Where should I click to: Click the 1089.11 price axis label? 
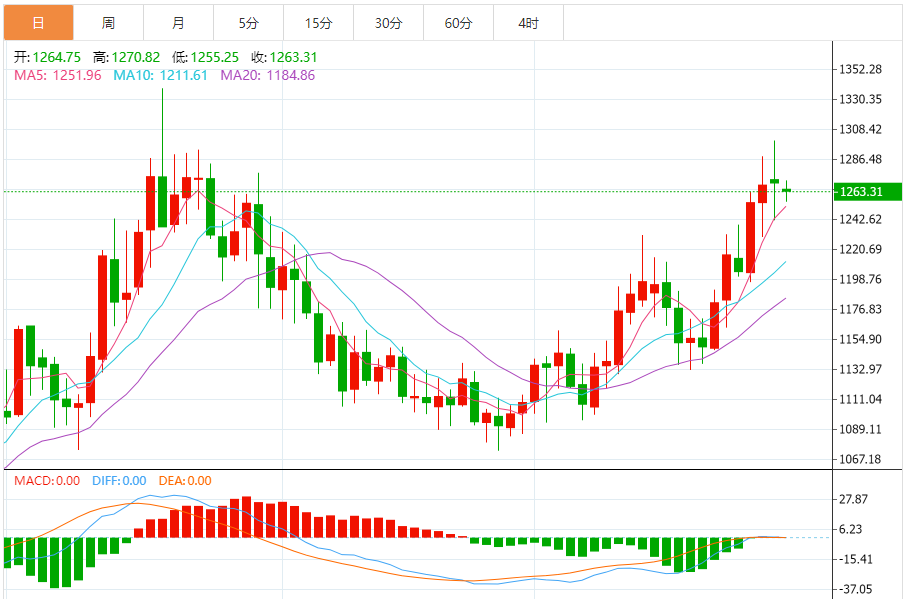click(860, 429)
